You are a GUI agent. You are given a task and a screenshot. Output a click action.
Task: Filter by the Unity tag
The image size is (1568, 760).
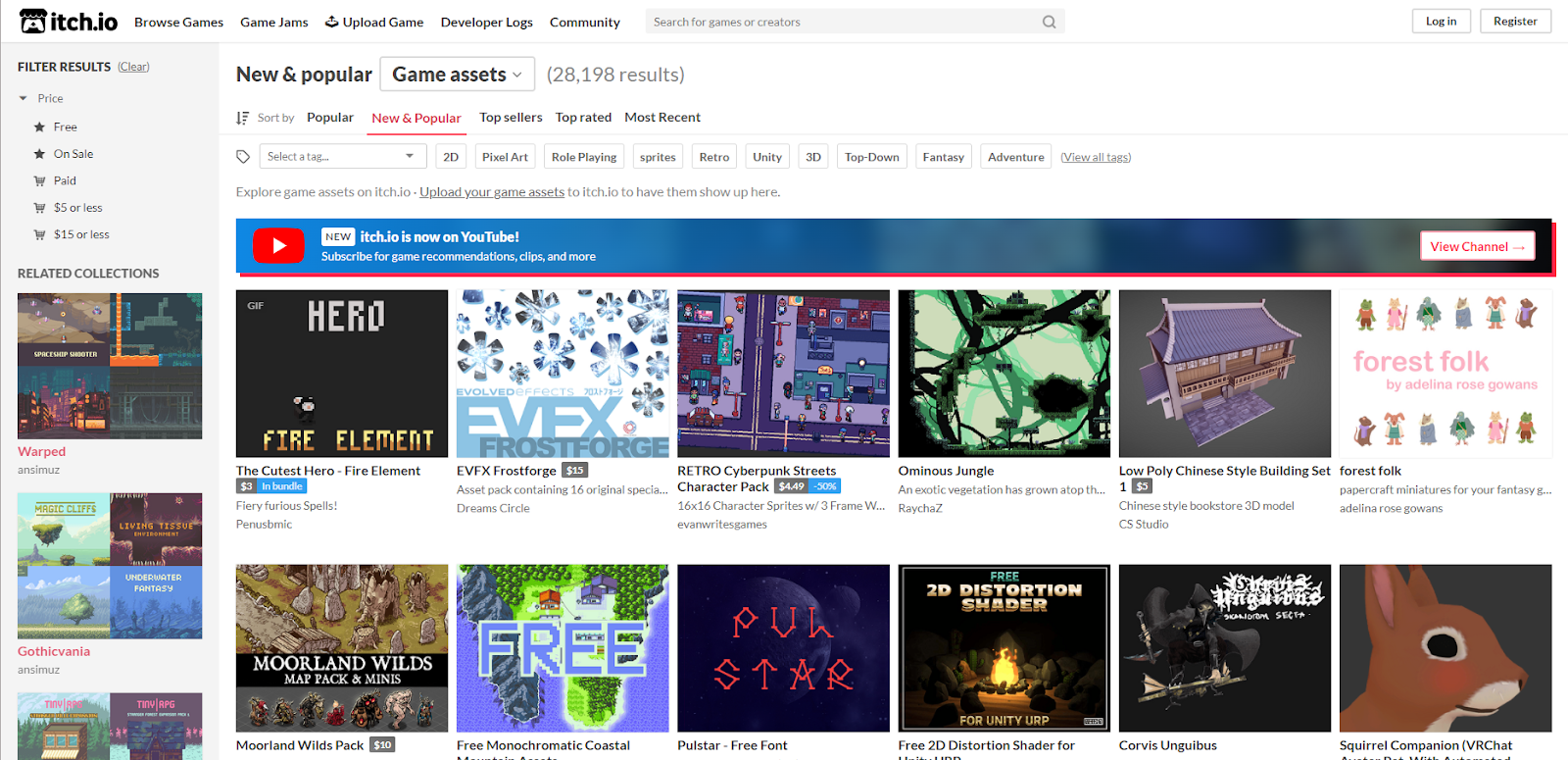point(767,157)
